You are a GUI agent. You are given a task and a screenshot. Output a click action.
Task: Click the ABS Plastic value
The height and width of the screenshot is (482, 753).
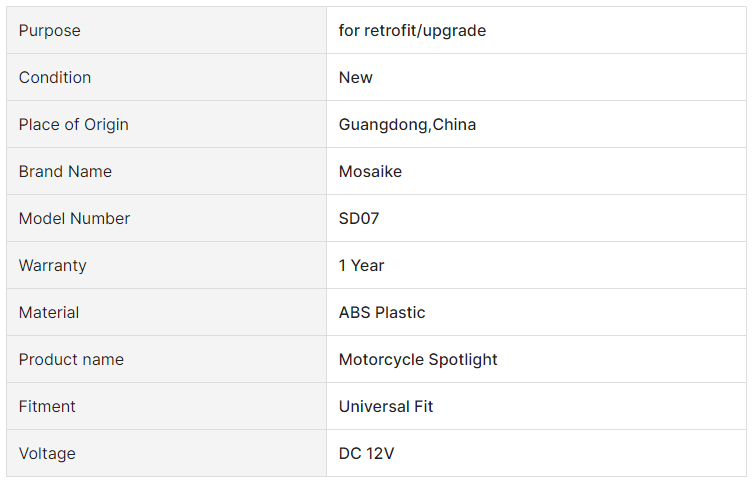tap(382, 313)
